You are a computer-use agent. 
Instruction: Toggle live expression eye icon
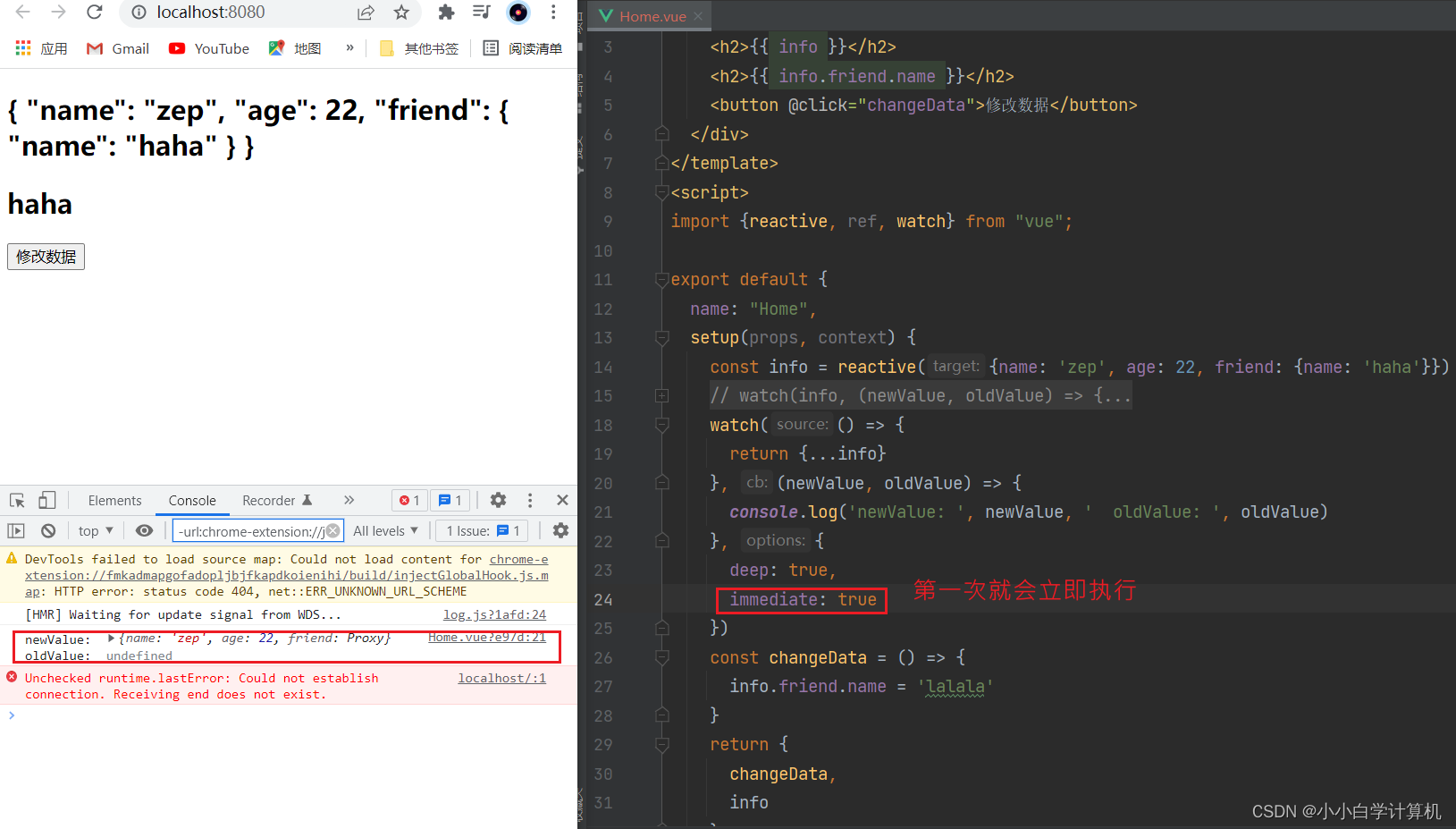tap(144, 530)
